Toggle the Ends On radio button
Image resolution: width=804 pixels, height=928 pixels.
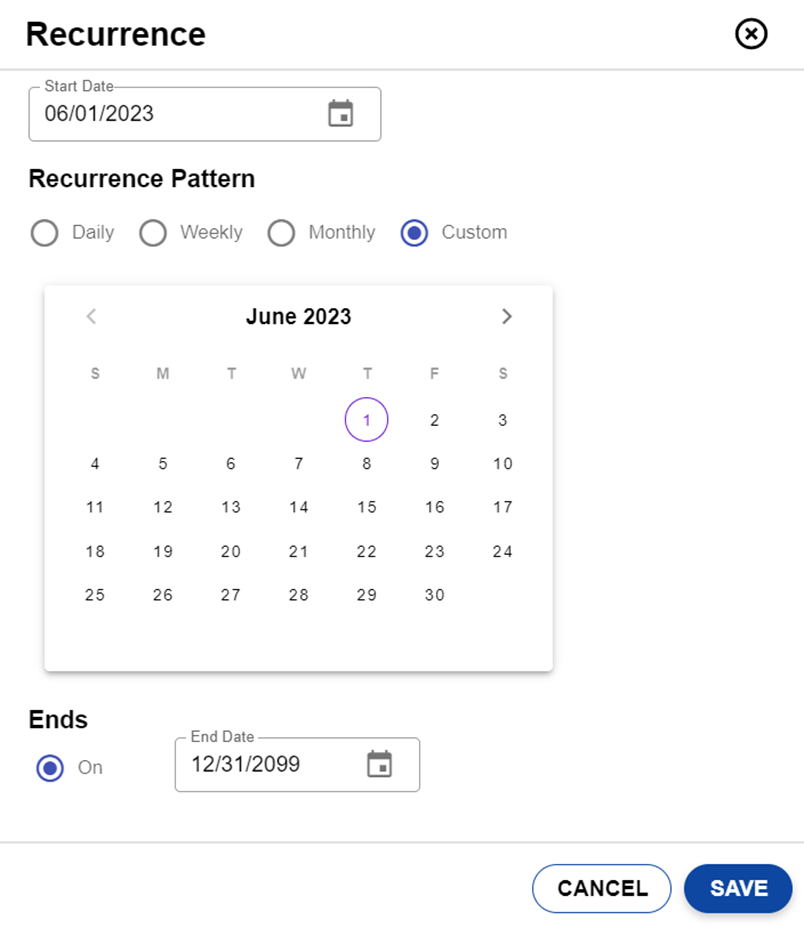(x=50, y=768)
